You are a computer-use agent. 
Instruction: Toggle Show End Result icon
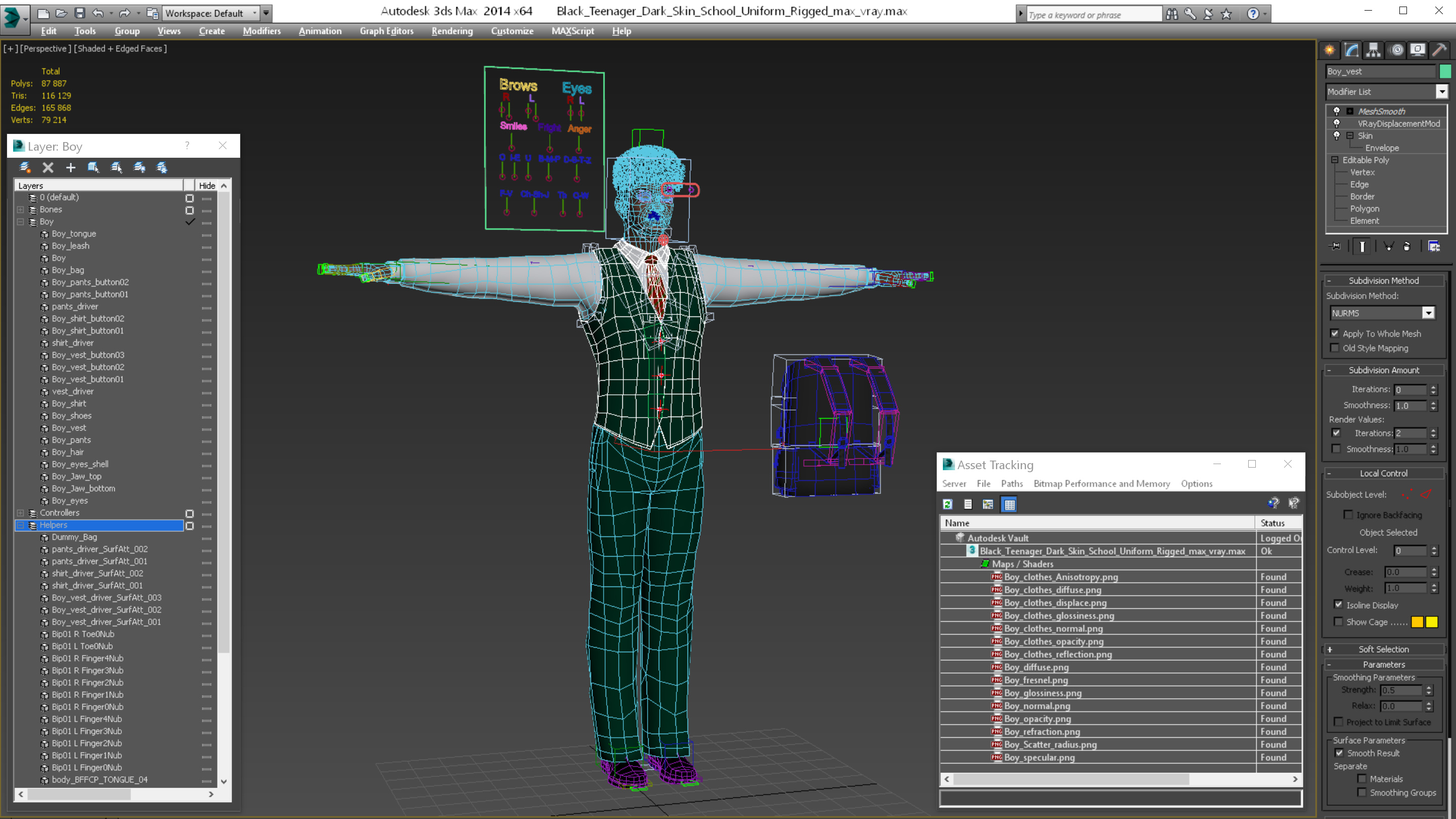[1362, 246]
